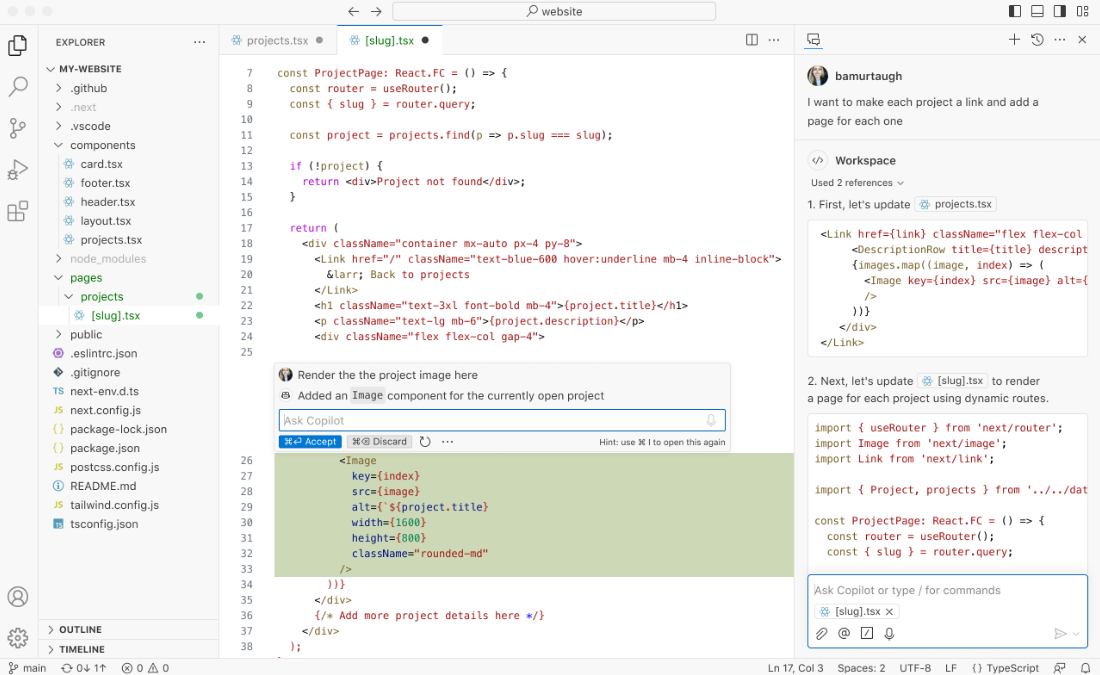Attach context with the paperclip icon
The height and width of the screenshot is (675, 1100).
pos(822,633)
